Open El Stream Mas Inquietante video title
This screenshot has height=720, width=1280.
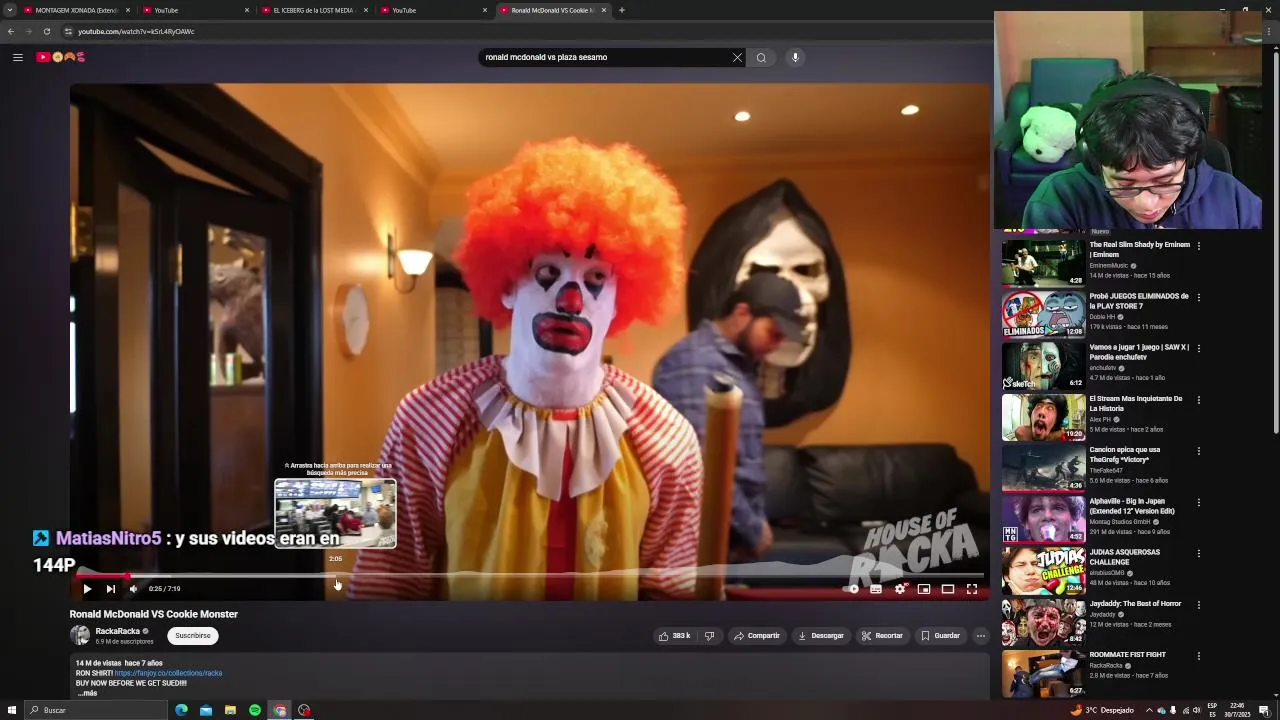click(1136, 403)
